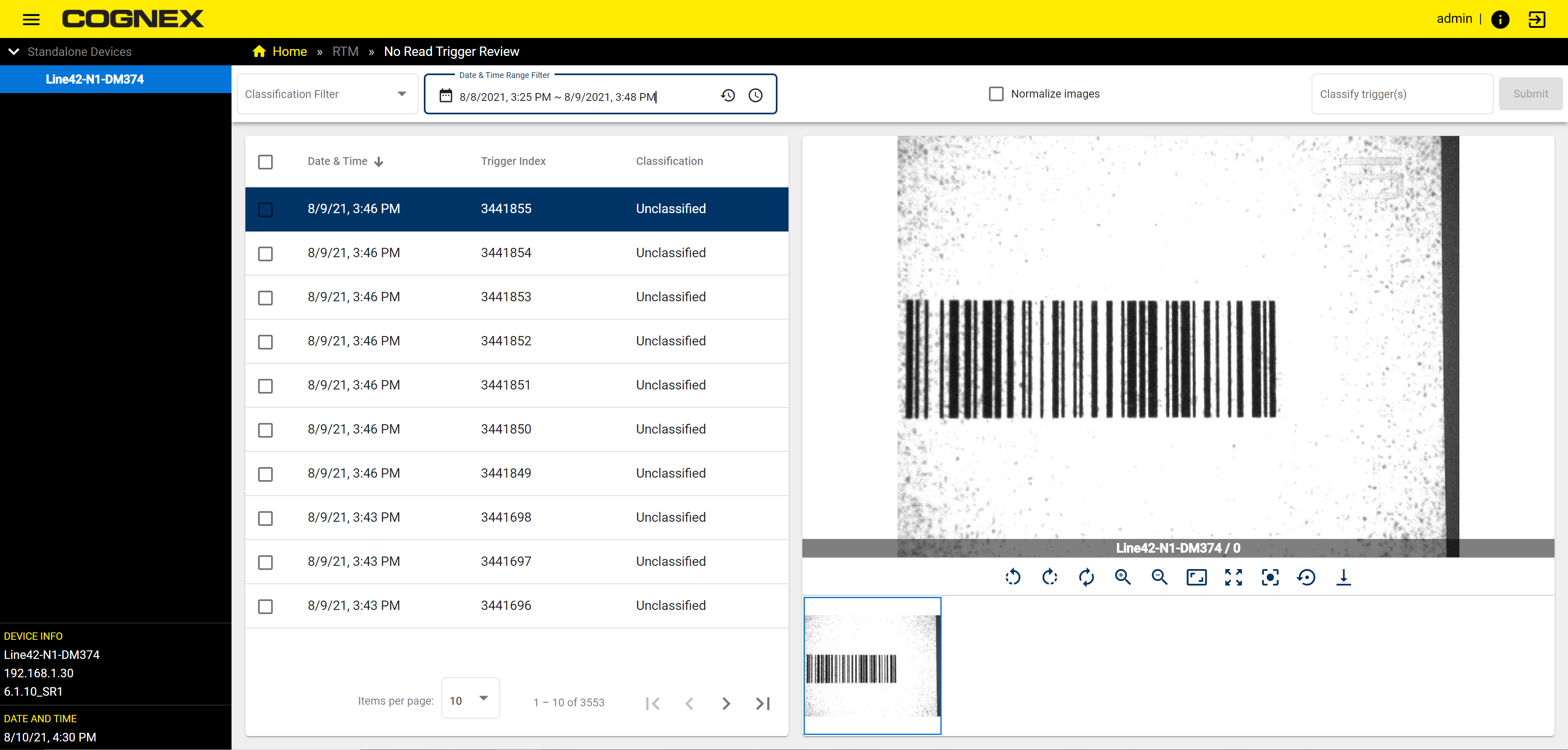Click the IP address 192.168.1.30
This screenshot has width=1568, height=750.
(39, 673)
